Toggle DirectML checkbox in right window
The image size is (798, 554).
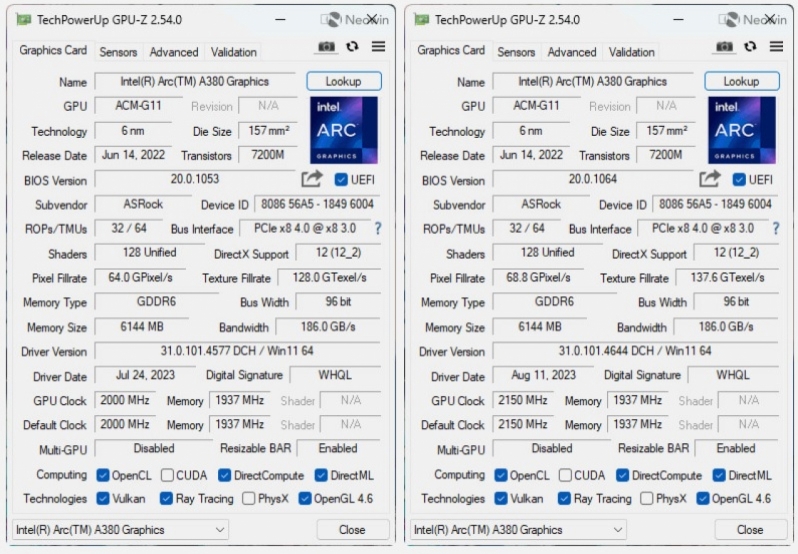pyautogui.click(x=719, y=475)
